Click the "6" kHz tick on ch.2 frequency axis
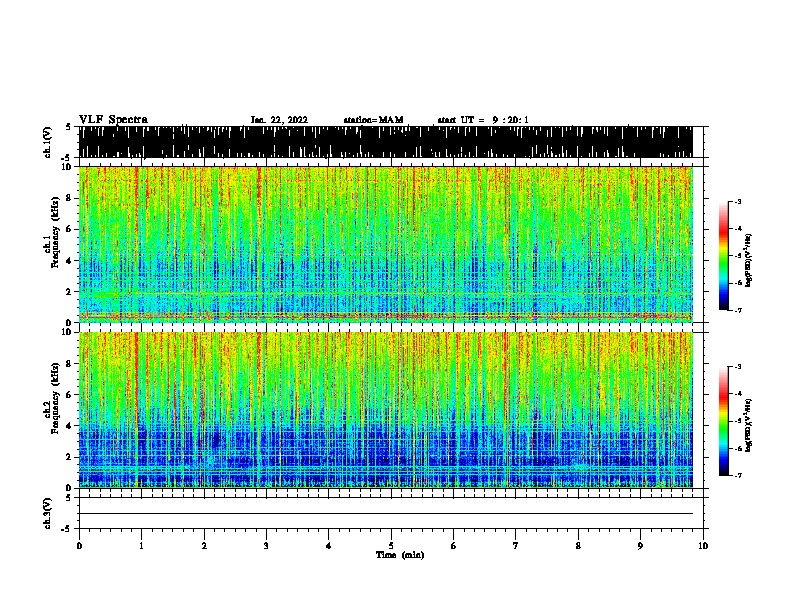Image resolution: width=792 pixels, height=612 pixels. pyautogui.click(x=69, y=395)
